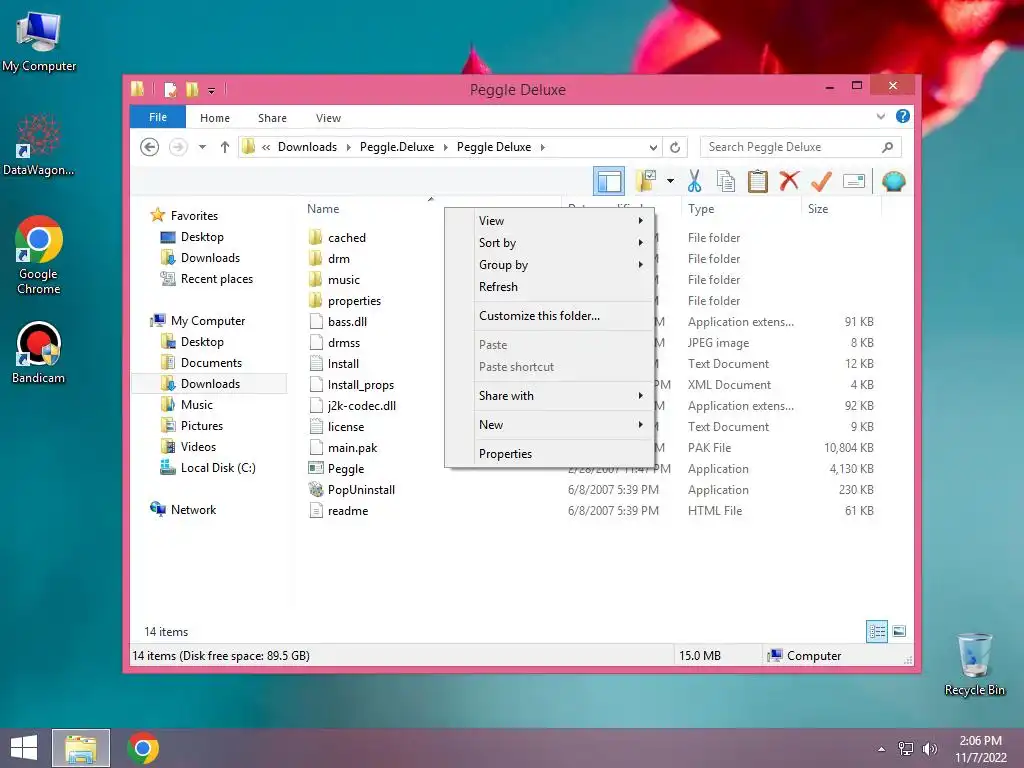
Task: Open the dropdown arrow beside folder options icon
Action: 670,181
